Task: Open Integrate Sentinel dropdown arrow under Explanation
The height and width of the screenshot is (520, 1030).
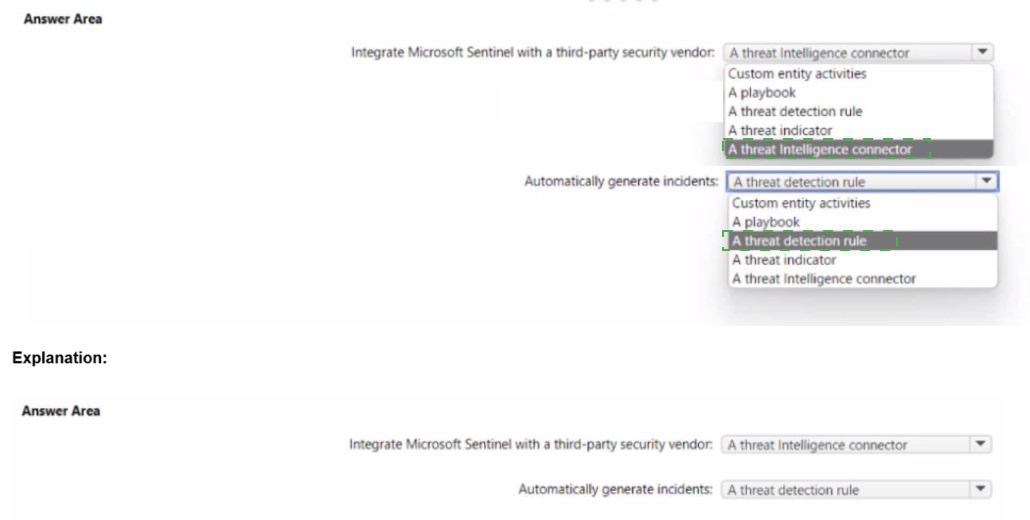Action: (x=982, y=444)
